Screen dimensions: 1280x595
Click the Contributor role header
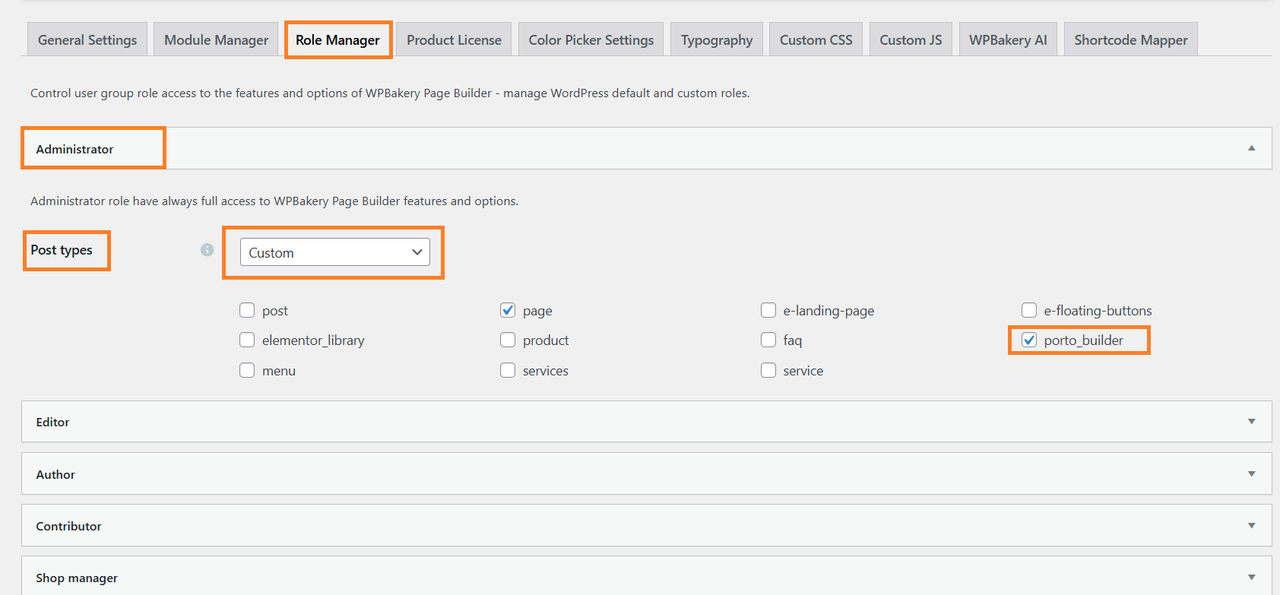click(x=646, y=526)
